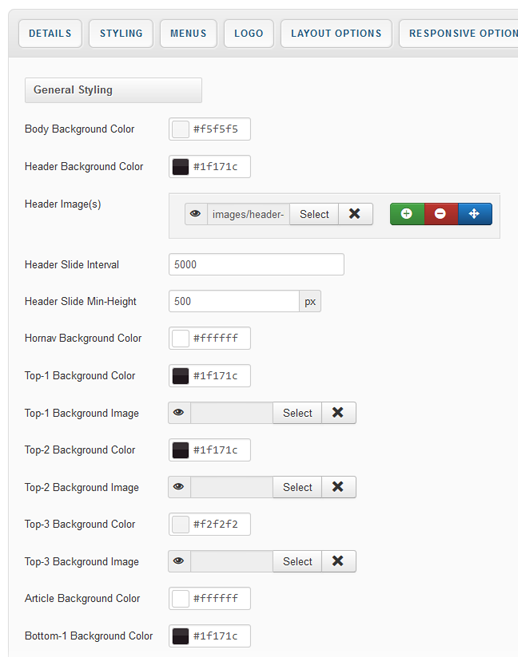Screen dimensions: 518x657
Task: Click the red remove header image button
Action: point(441,214)
